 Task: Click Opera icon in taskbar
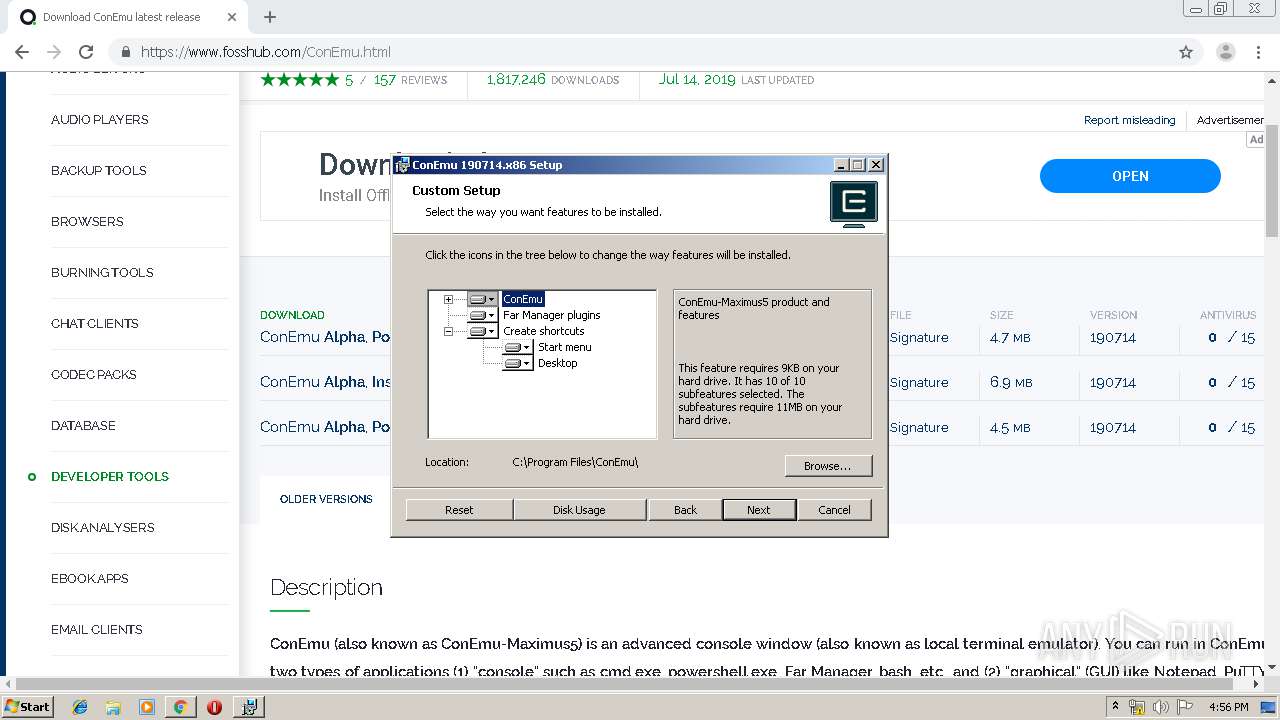214,707
